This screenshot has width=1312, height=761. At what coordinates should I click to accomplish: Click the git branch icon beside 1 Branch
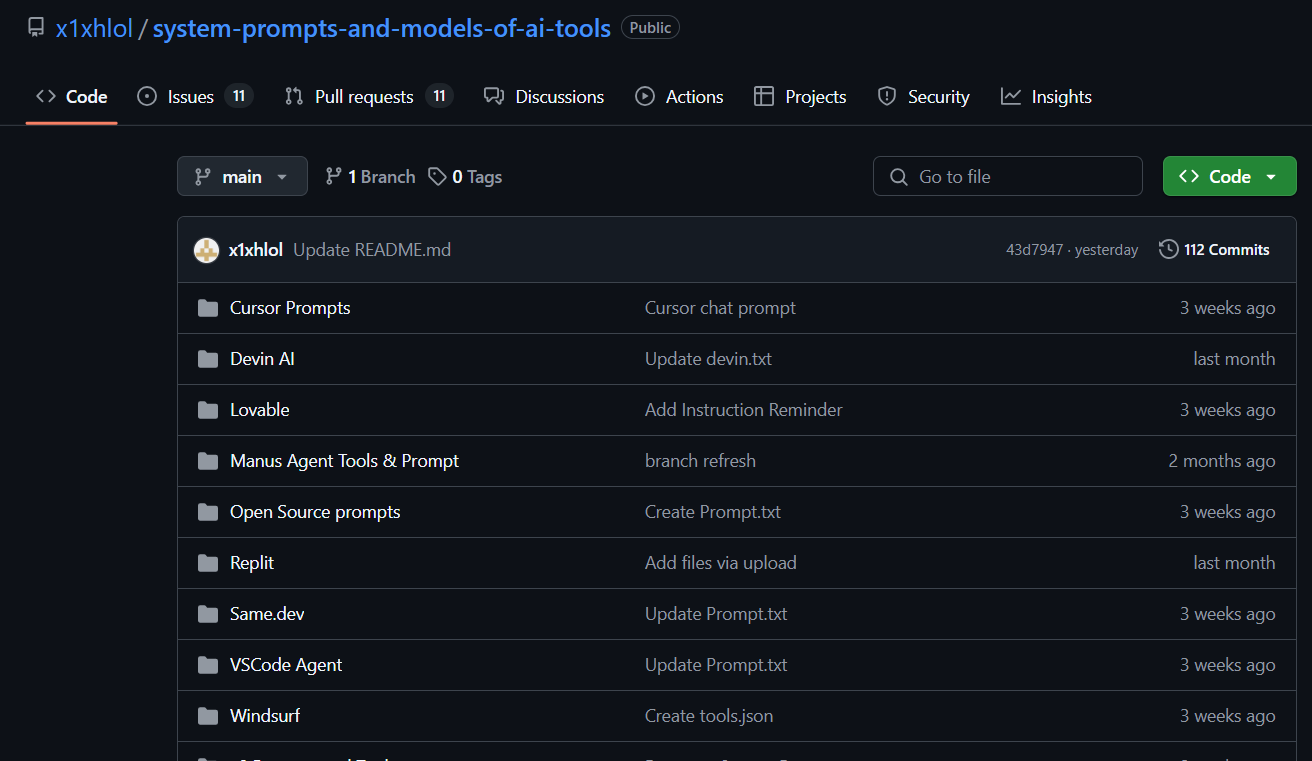click(x=334, y=176)
